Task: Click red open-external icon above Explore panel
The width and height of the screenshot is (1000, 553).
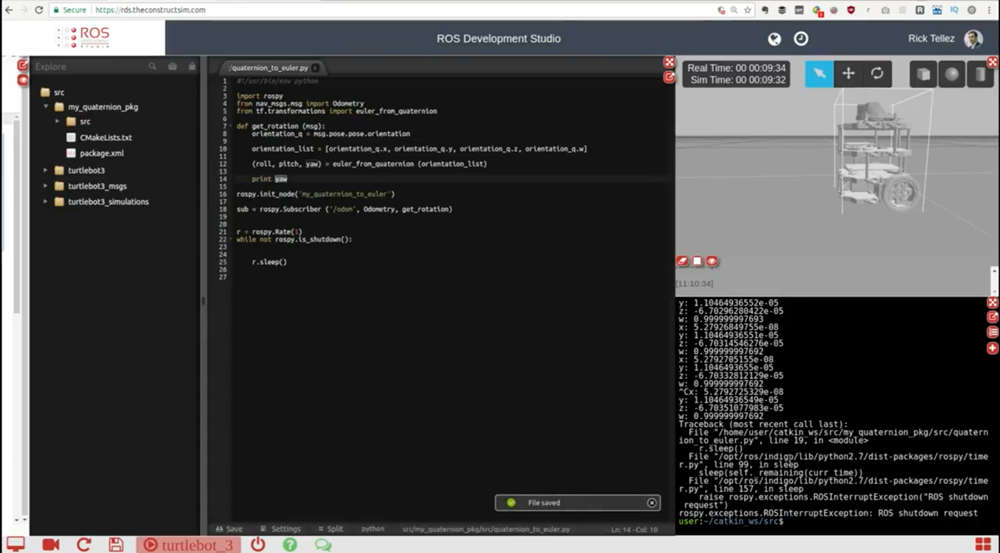Action: [23, 65]
